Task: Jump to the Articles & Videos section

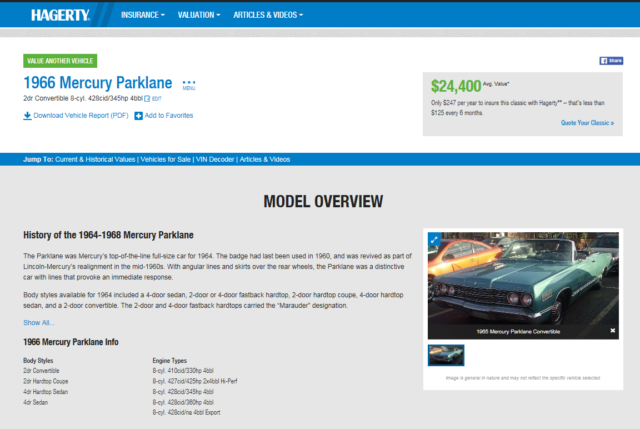Action: (x=265, y=160)
